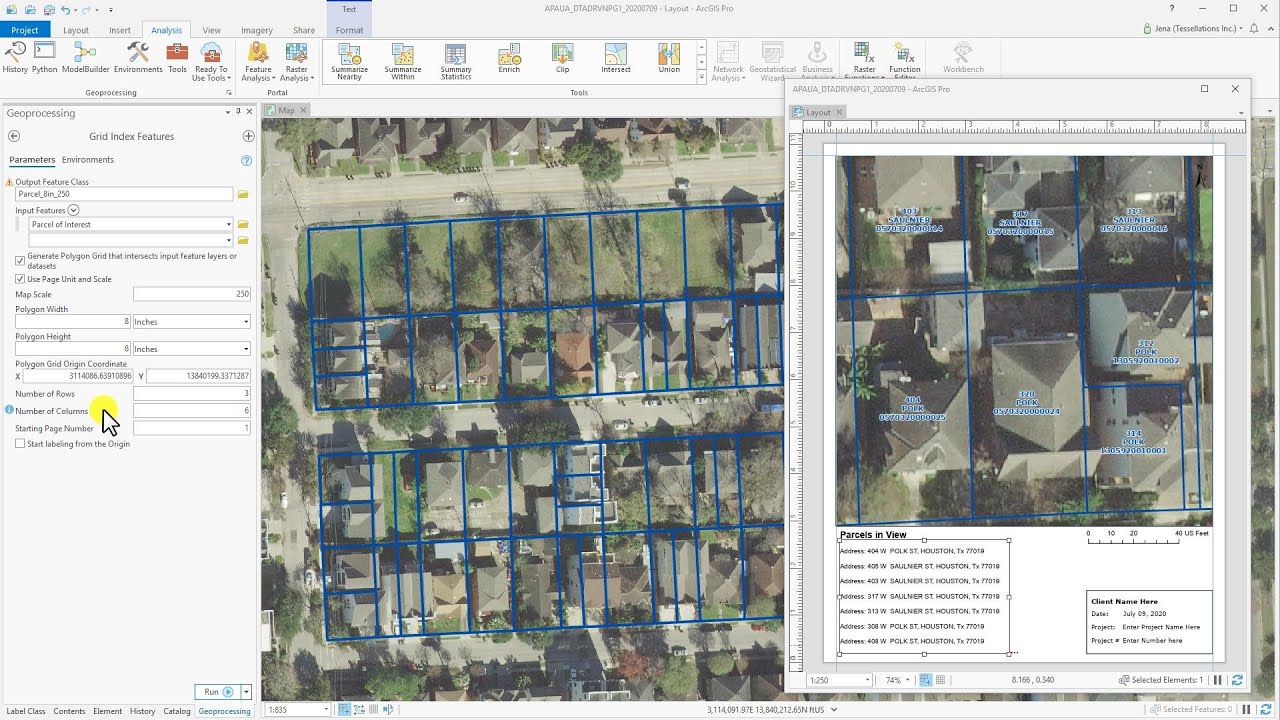The height and width of the screenshot is (720, 1280).
Task: Enable Start labeling from the Origin
Action: click(20, 444)
